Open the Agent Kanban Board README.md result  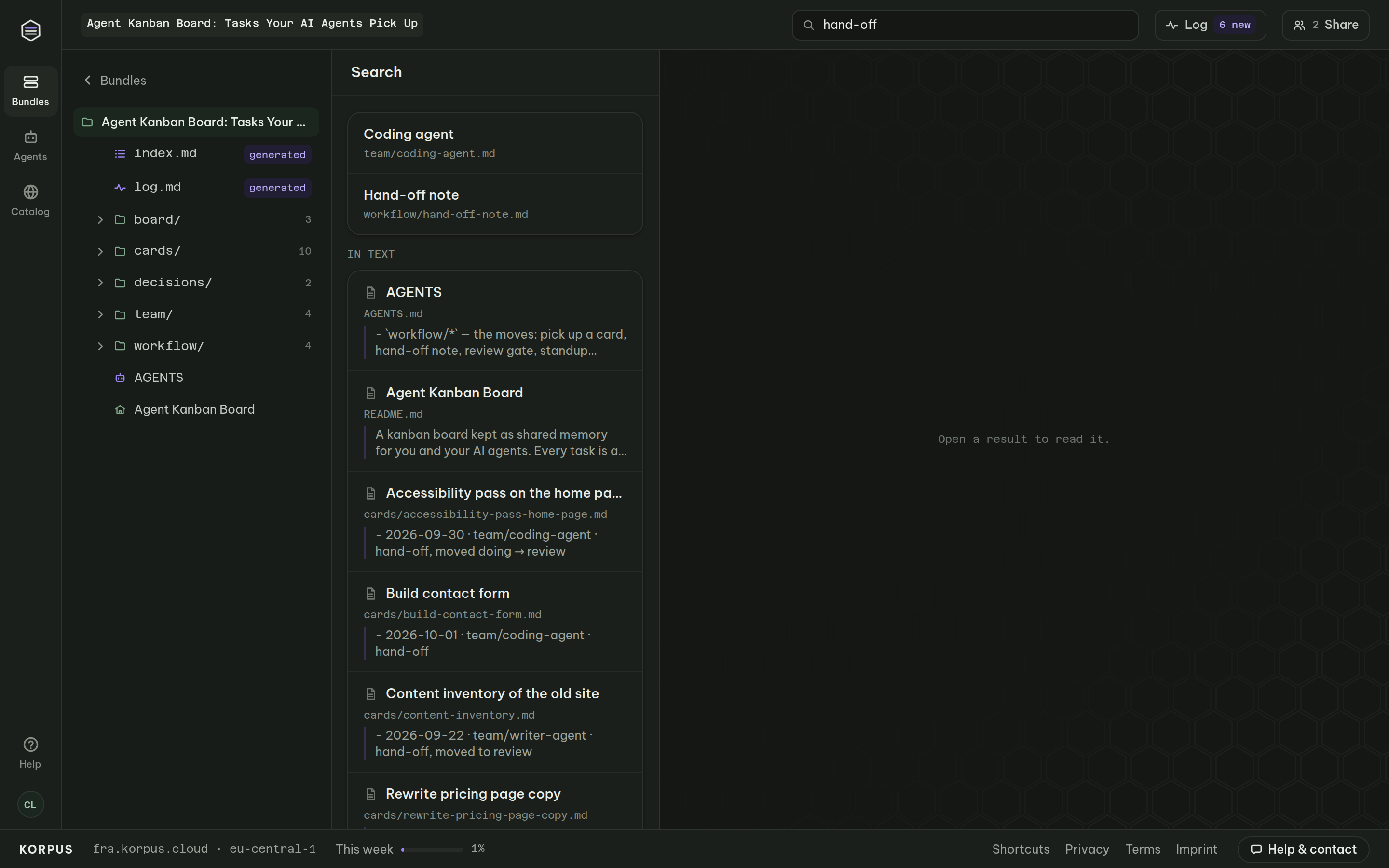click(x=495, y=421)
